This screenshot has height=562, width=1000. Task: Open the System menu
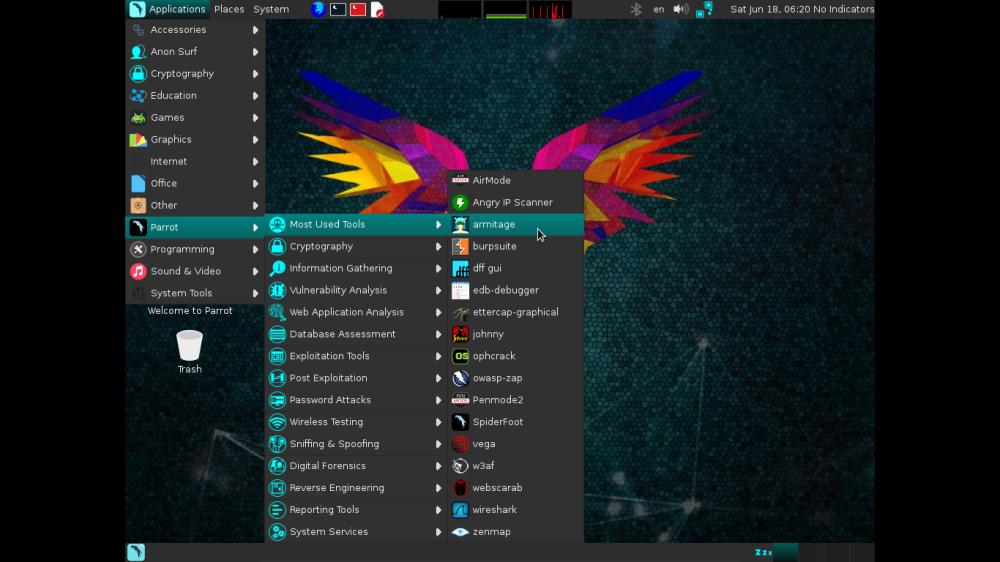[x=271, y=9]
